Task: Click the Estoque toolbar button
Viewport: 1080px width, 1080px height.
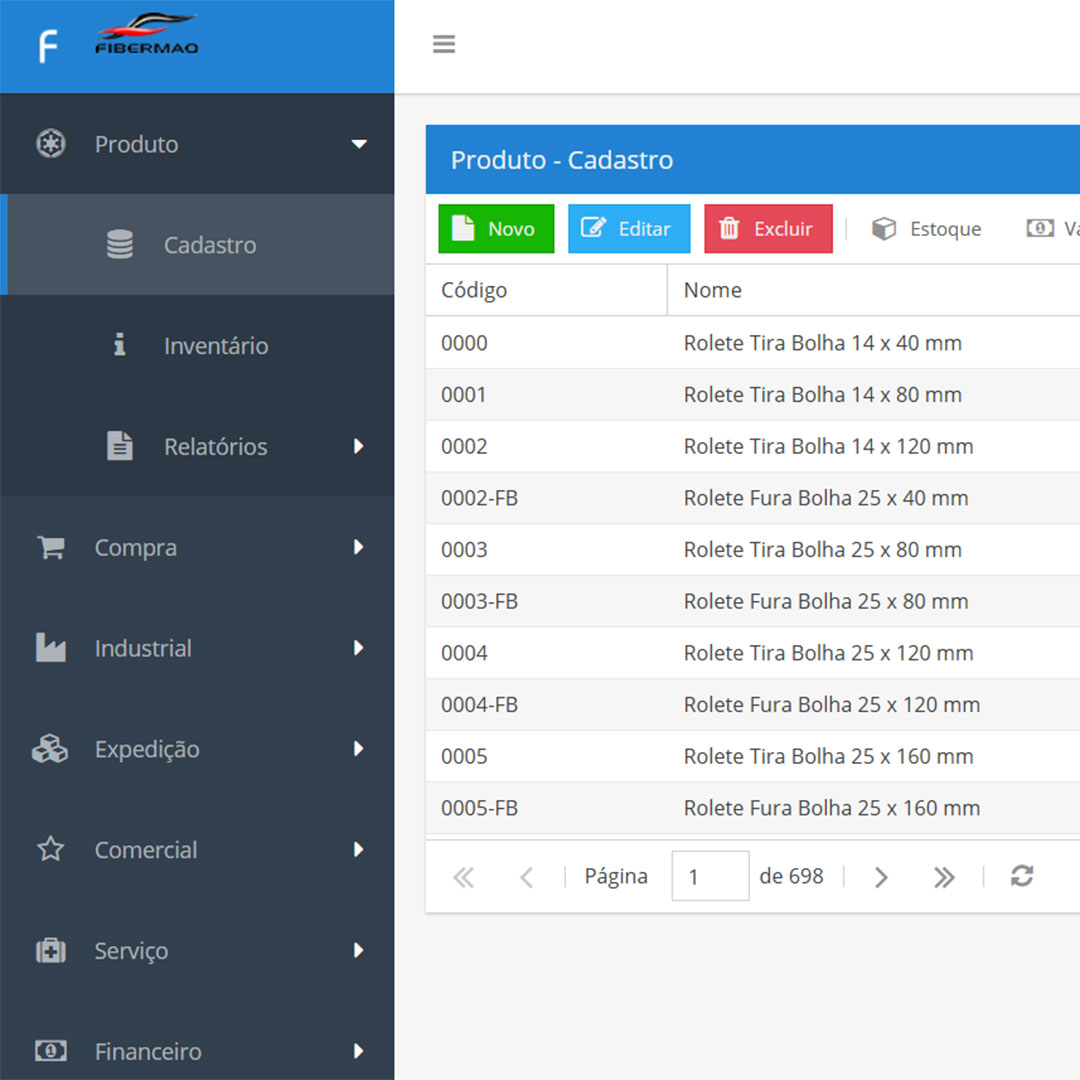Action: (x=926, y=229)
